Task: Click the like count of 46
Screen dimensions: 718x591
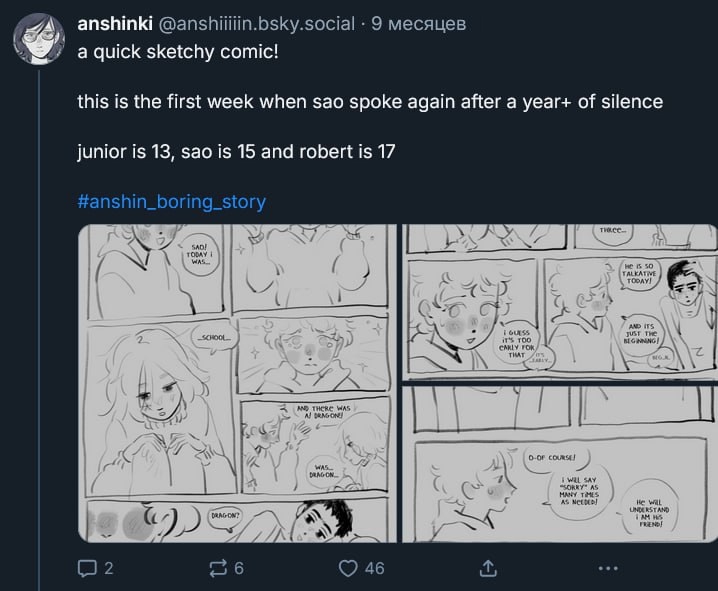Action: pos(375,568)
